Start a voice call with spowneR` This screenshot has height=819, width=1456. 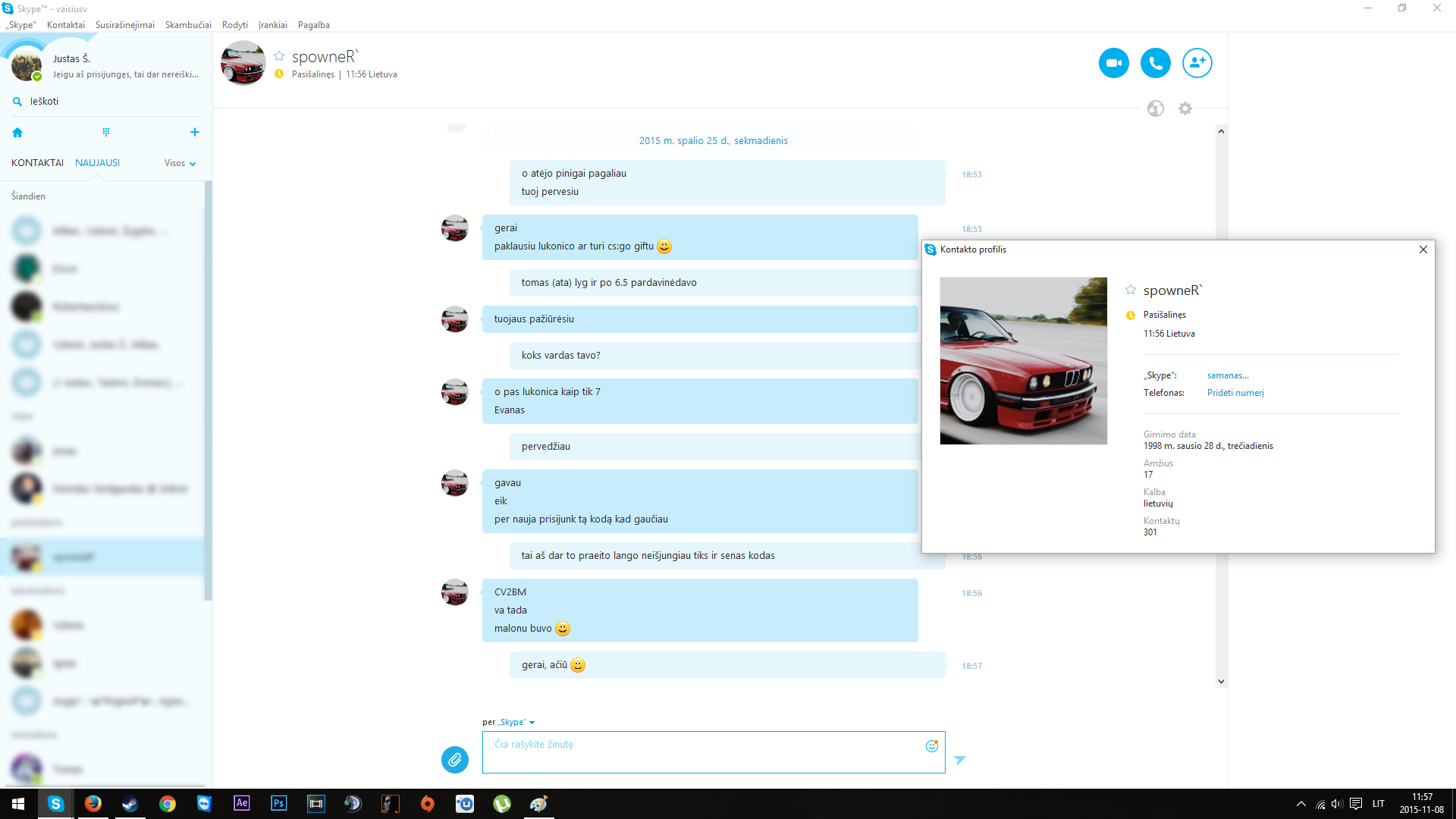1155,63
